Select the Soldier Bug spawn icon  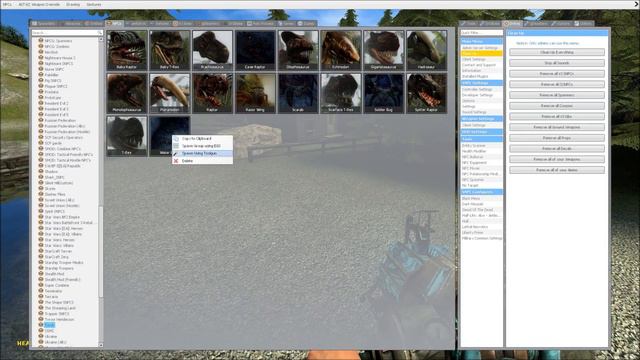(x=384, y=93)
